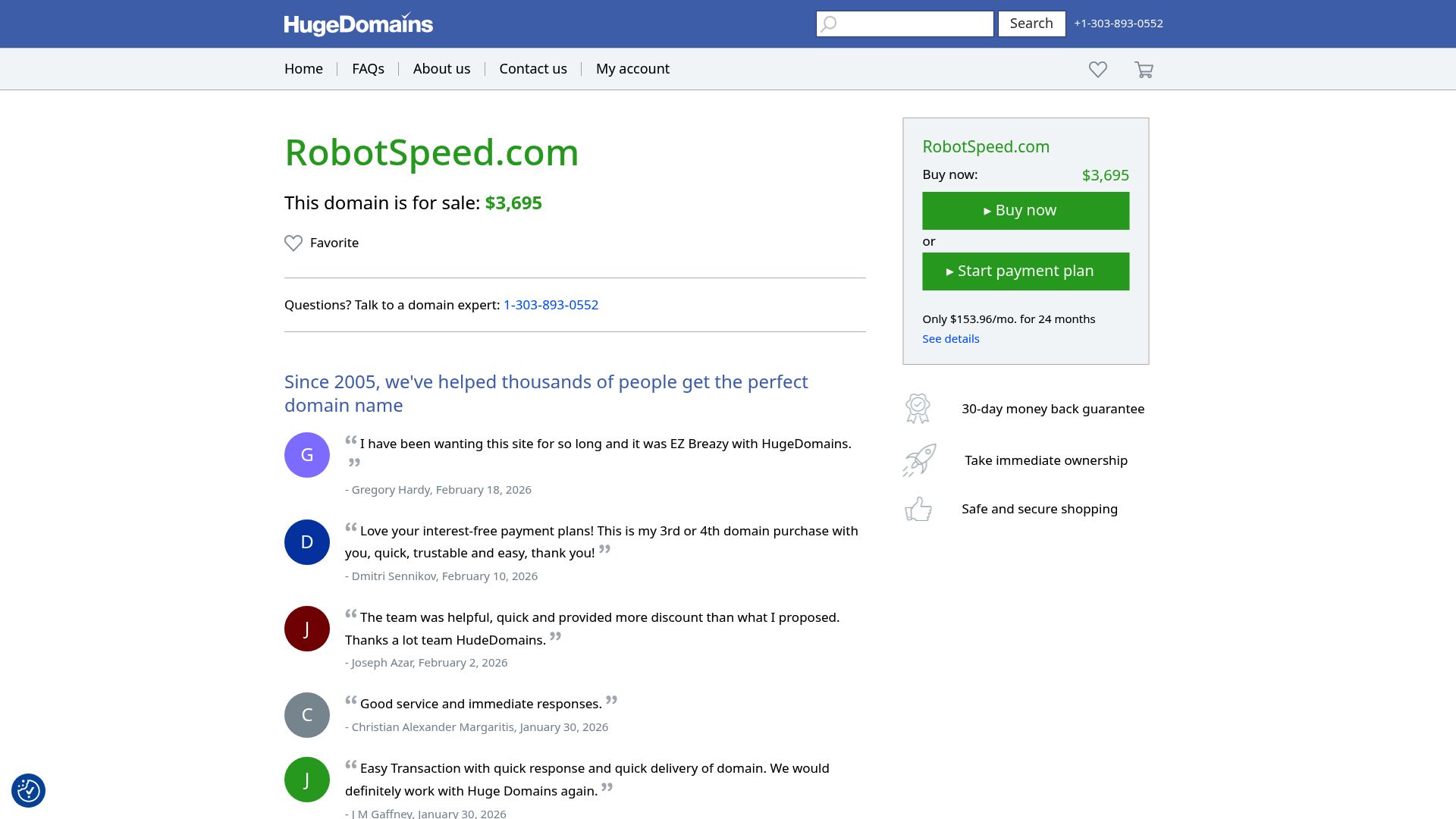The width and height of the screenshot is (1456, 819).
Task: Click the rocket icon for immediate ownership
Action: tap(918, 460)
